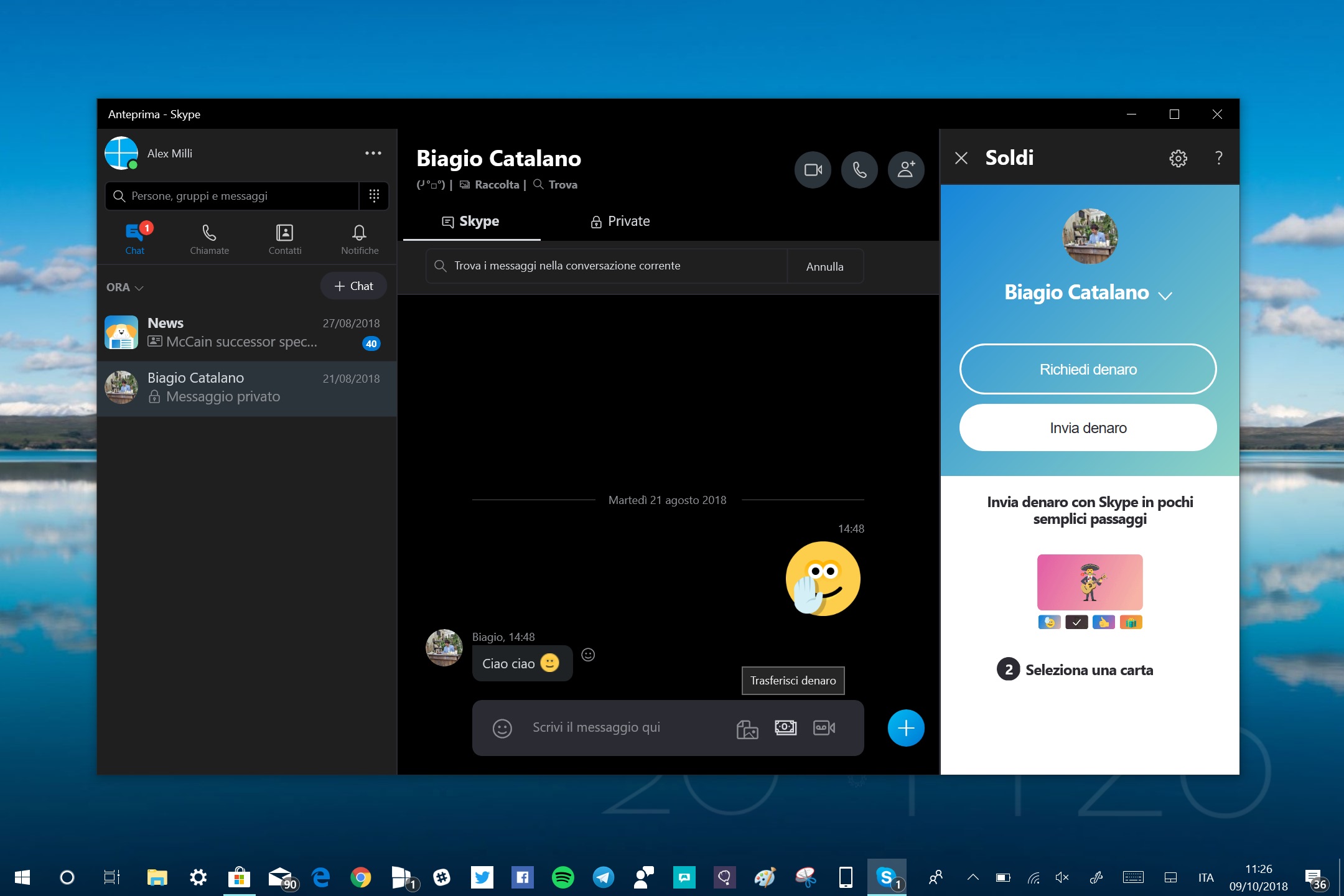Open the News conversation
This screenshot has width=1344, height=896.
247,332
